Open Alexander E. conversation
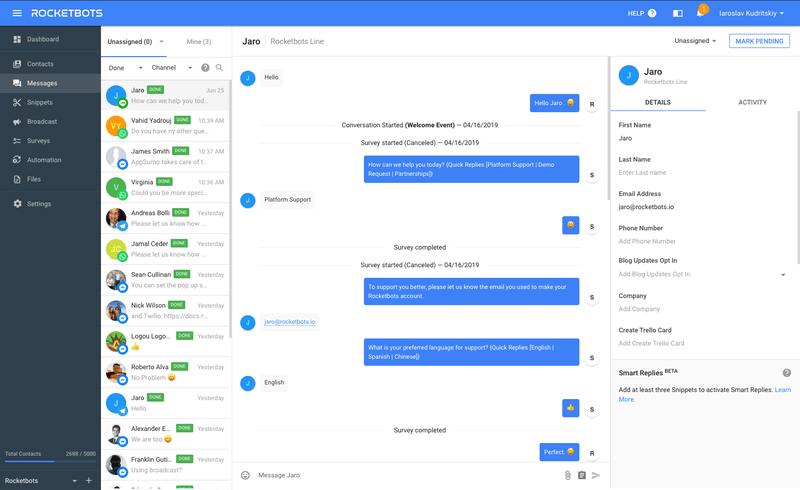The image size is (800, 490). click(166, 434)
